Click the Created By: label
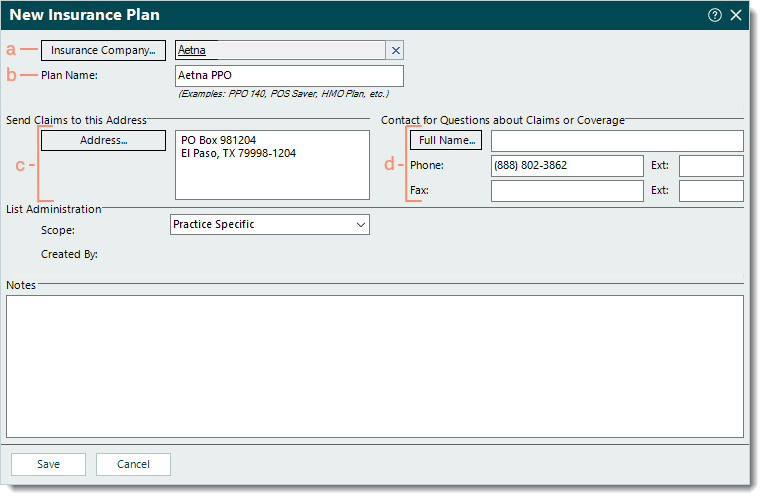This screenshot has width=765, height=500. 69,254
